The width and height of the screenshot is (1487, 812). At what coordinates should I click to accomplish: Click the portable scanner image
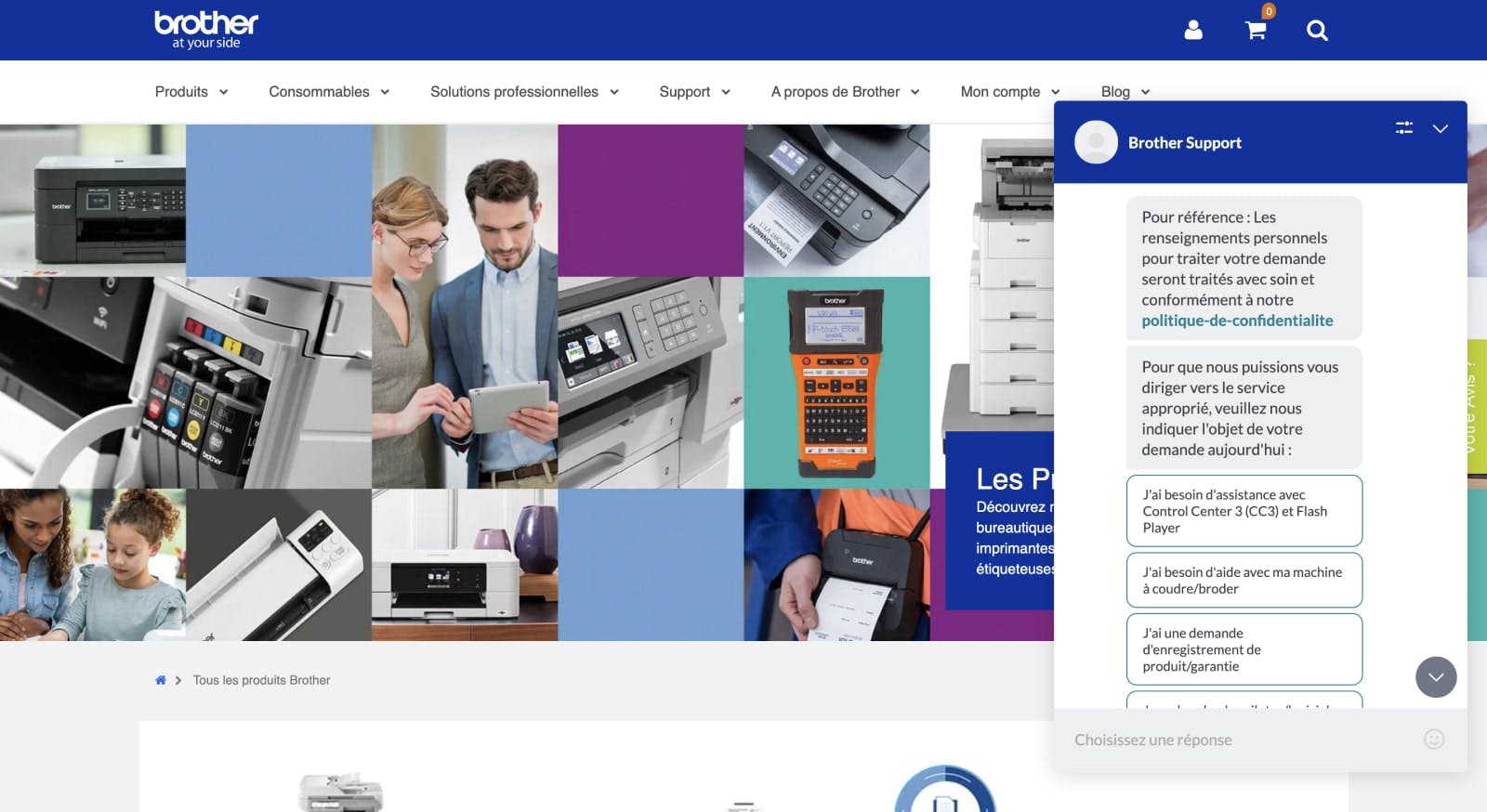coord(279,565)
